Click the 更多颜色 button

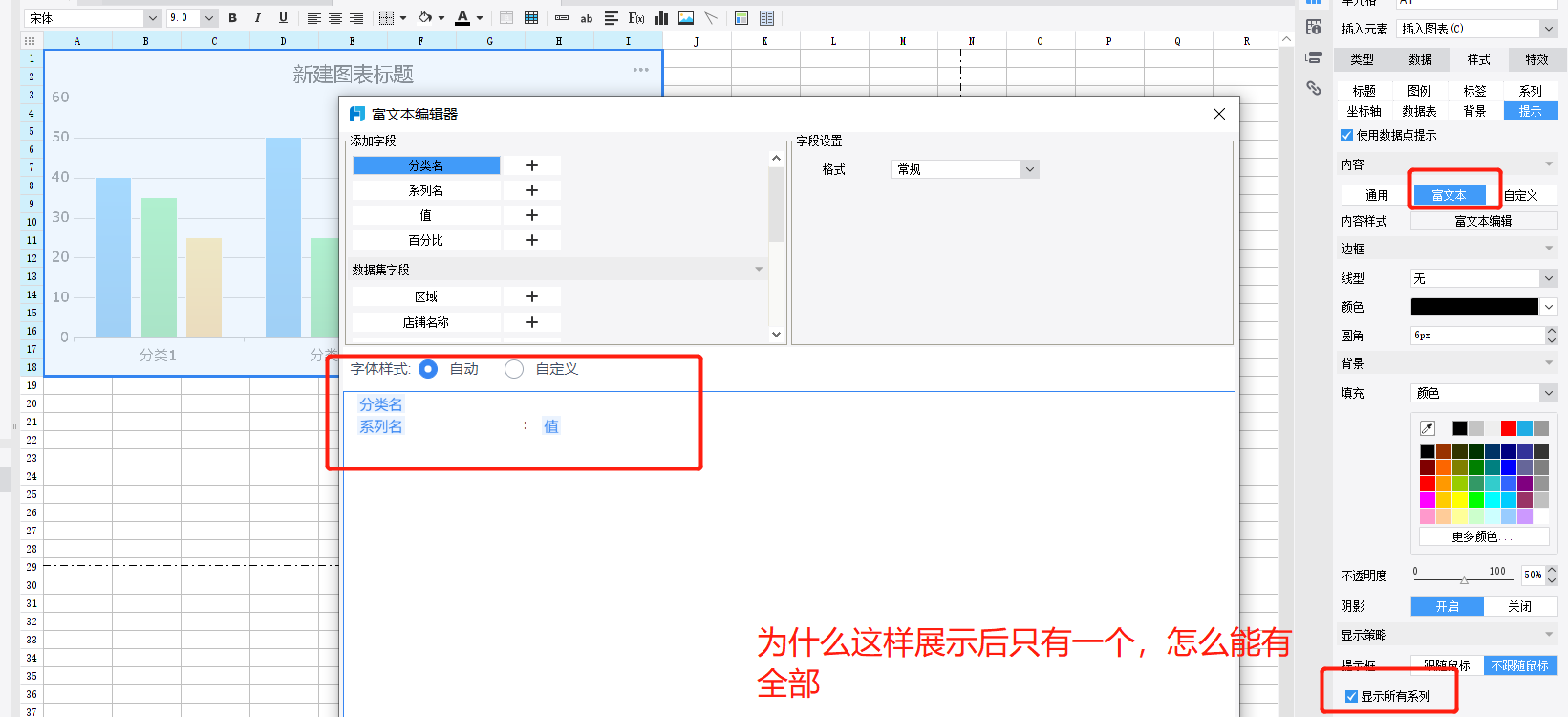[x=1484, y=536]
